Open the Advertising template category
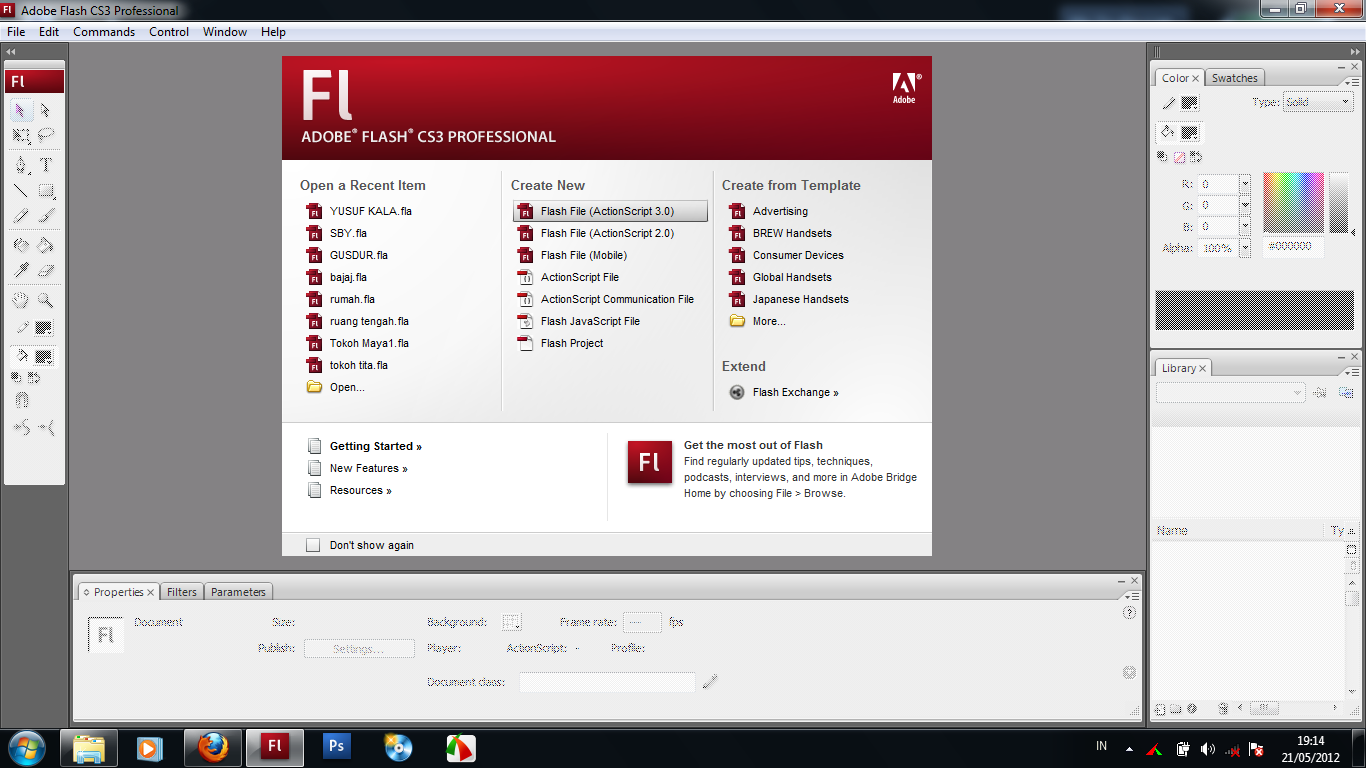Screen dimensions: 1366x768 click(x=780, y=211)
